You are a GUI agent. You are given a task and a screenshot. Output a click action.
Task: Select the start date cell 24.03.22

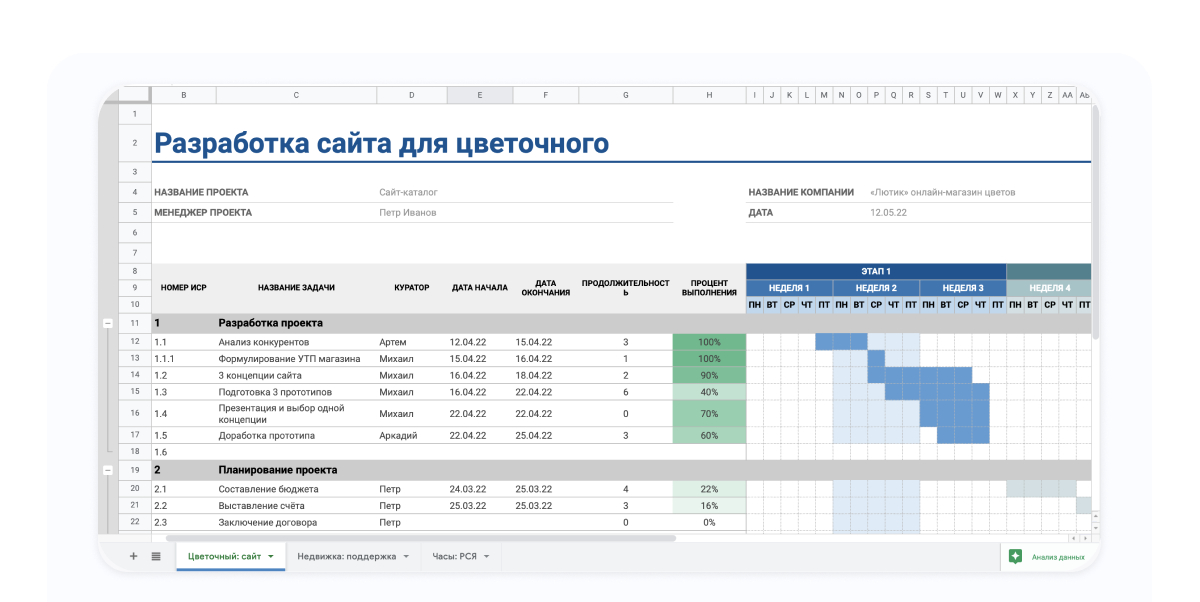pyautogui.click(x=479, y=490)
